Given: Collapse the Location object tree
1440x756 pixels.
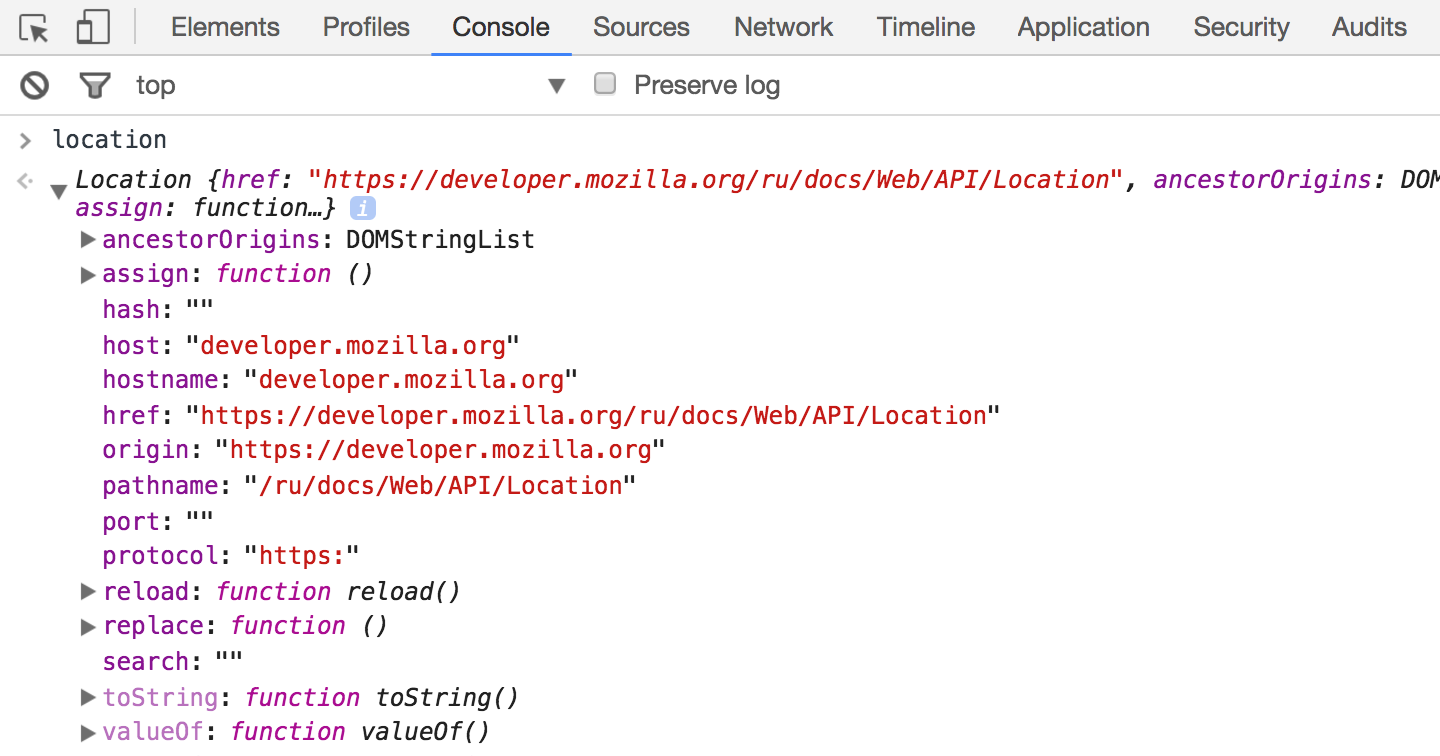Looking at the screenshot, I should point(59,188).
